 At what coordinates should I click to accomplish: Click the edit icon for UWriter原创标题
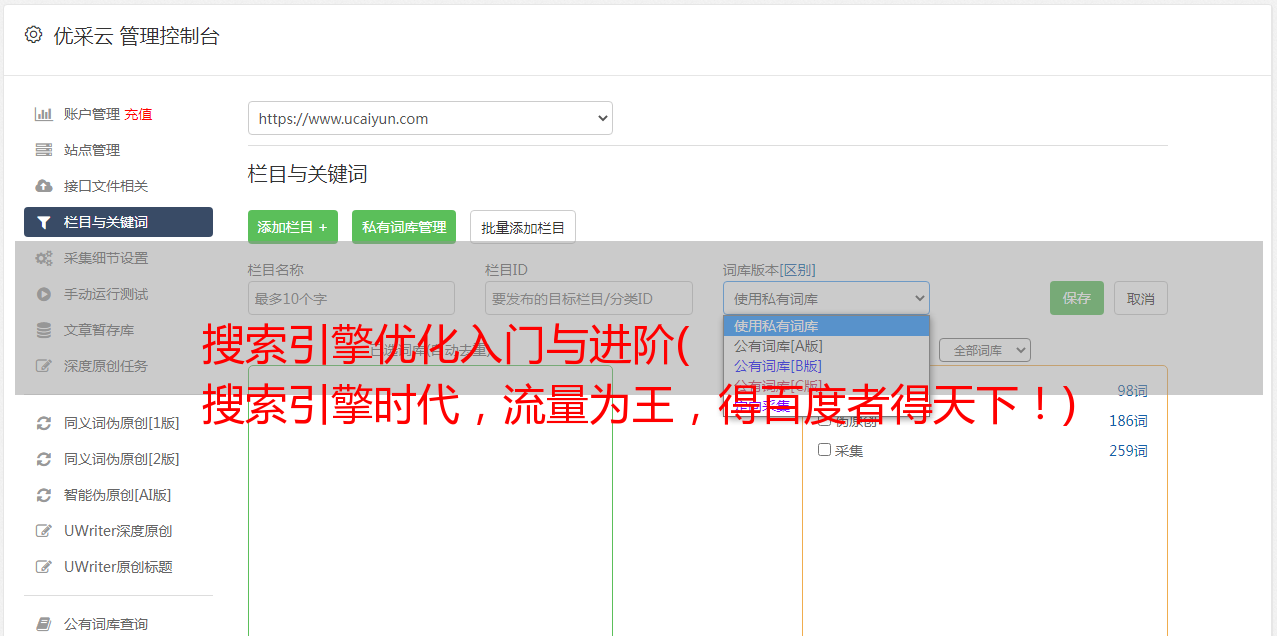pyautogui.click(x=44, y=567)
